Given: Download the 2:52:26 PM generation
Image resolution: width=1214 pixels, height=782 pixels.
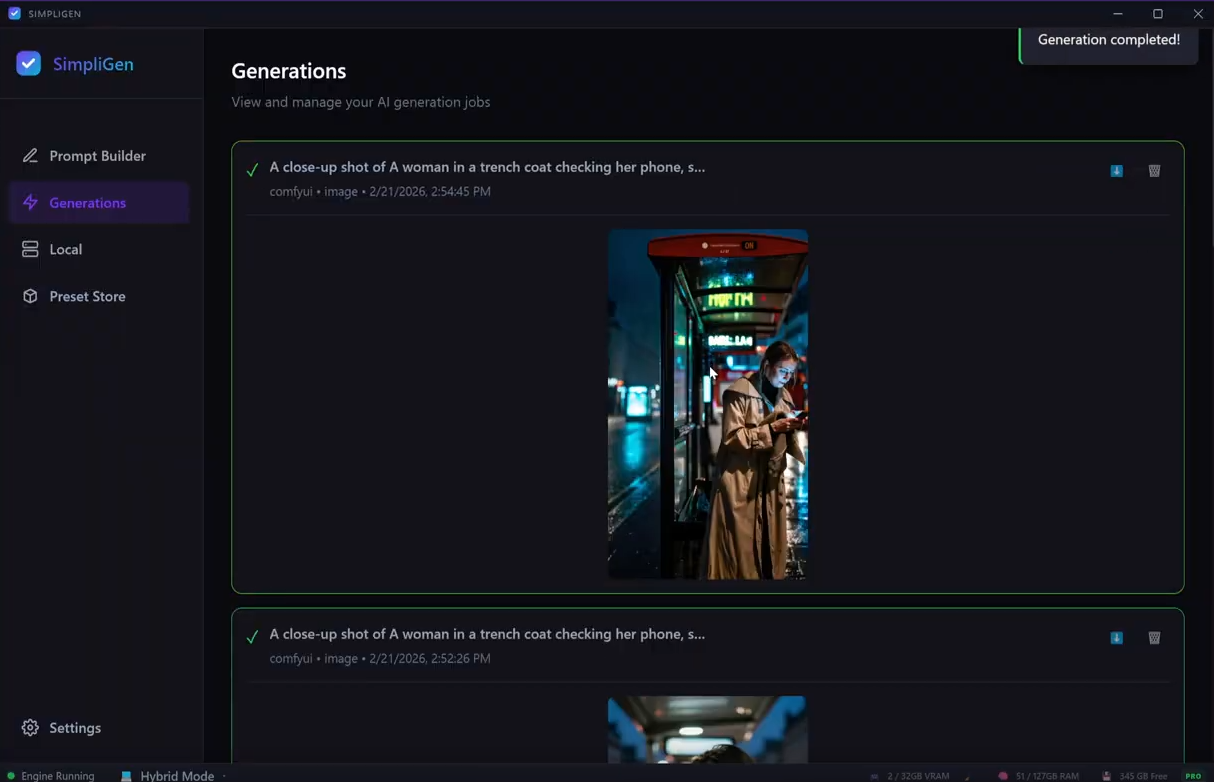Looking at the screenshot, I should [1117, 638].
